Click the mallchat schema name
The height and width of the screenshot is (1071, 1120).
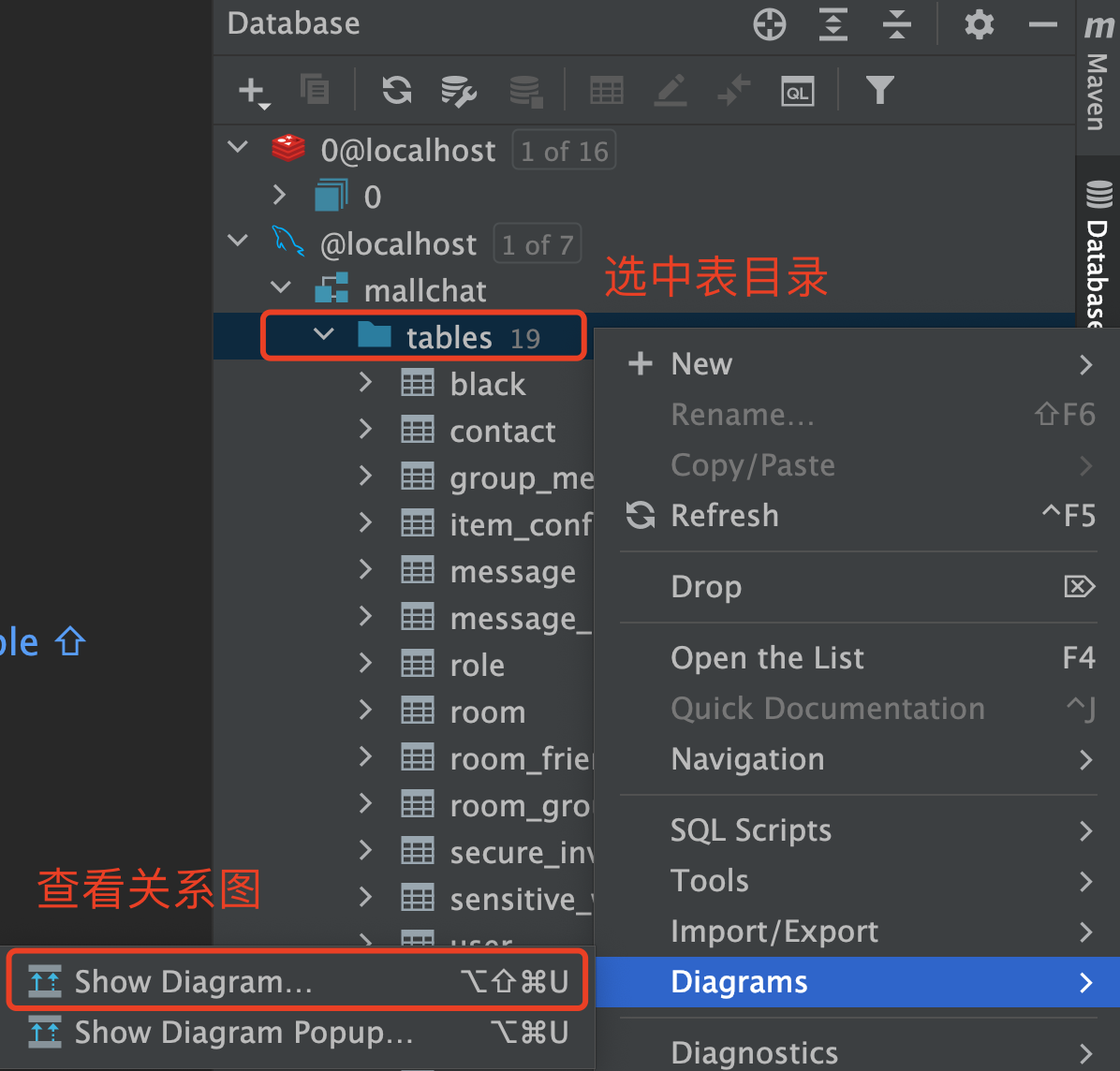point(425,290)
